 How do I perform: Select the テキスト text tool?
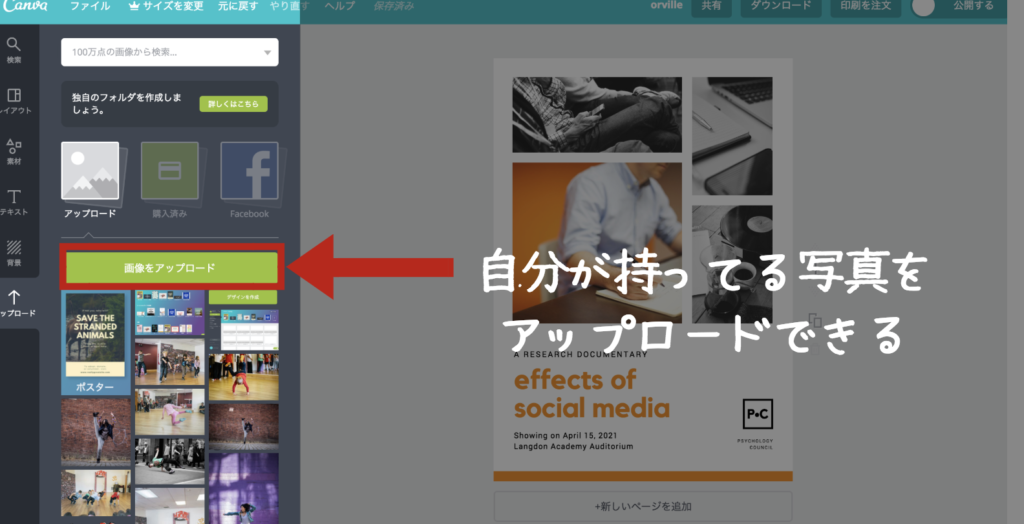[x=14, y=202]
